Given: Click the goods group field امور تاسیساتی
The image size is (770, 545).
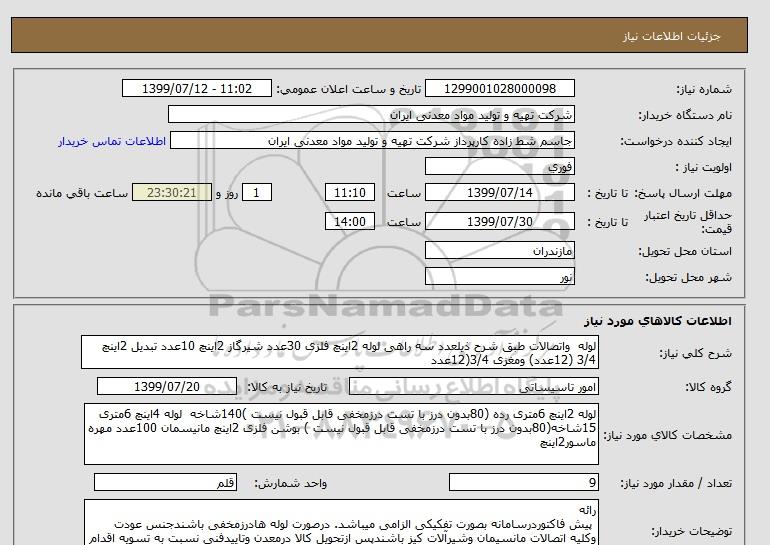Looking at the screenshot, I should point(474,387).
